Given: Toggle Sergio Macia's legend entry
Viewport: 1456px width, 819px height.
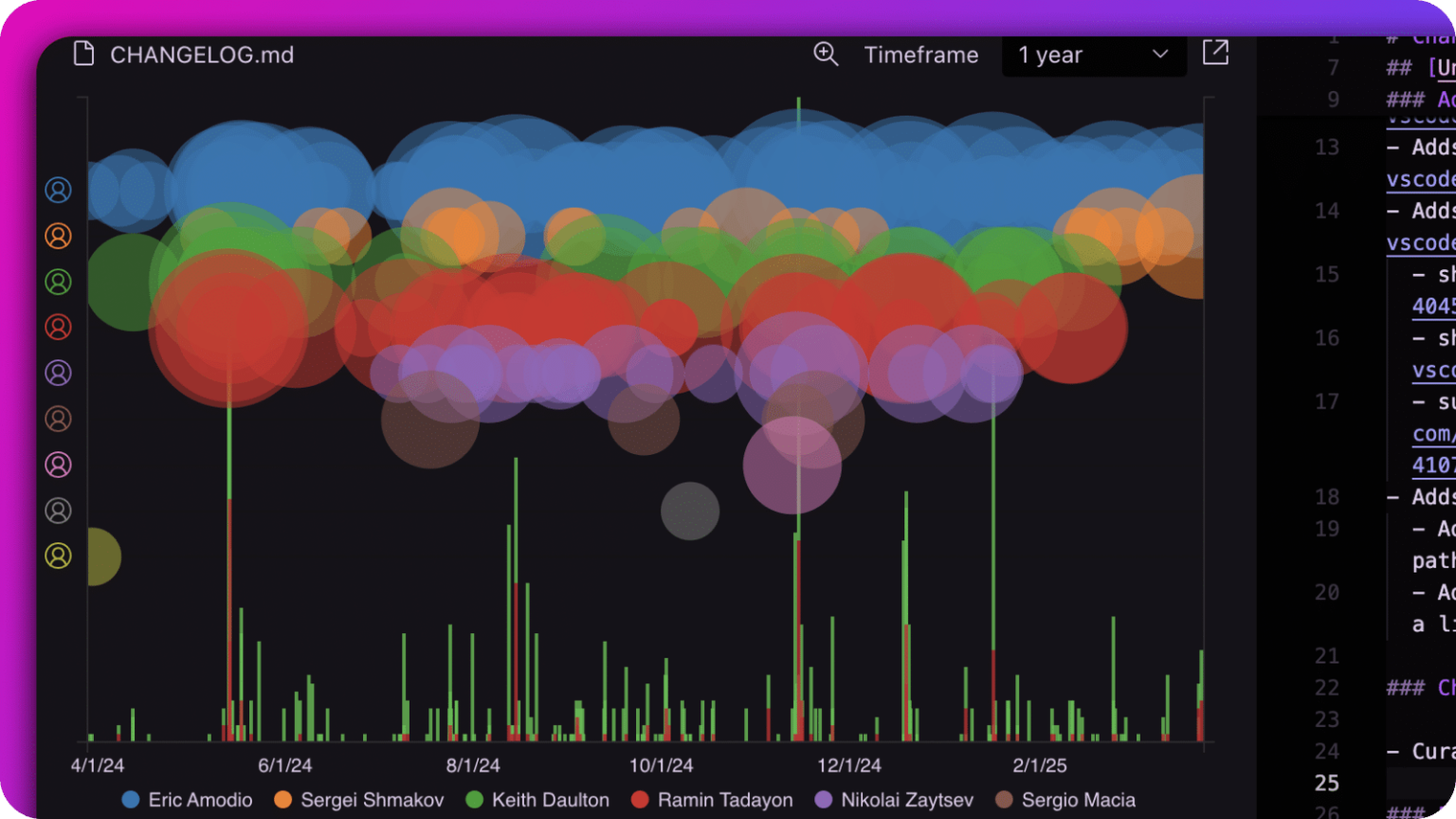Looking at the screenshot, I should coord(1077,799).
